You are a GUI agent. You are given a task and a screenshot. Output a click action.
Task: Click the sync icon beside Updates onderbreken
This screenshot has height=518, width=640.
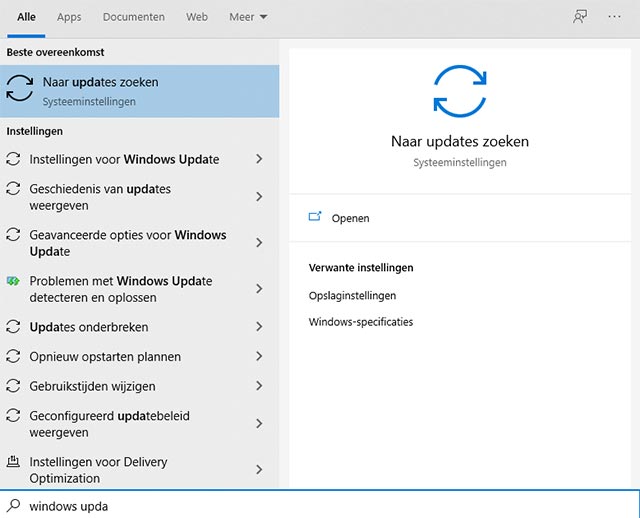[x=14, y=327]
